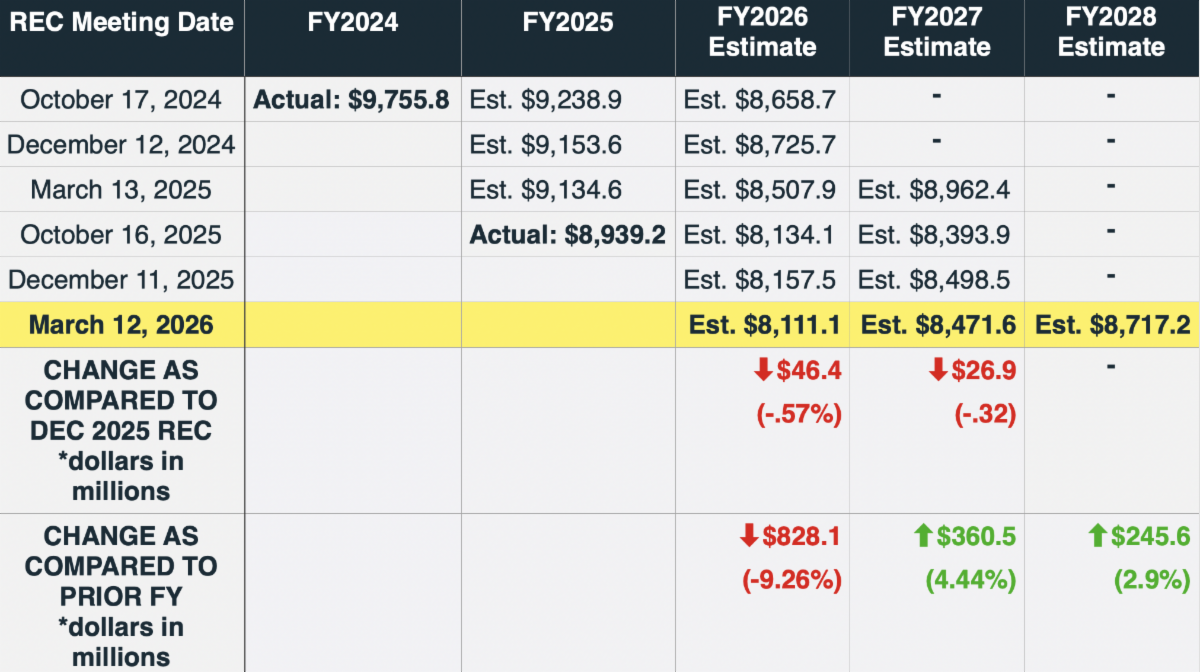The image size is (1200, 672).
Task: Click the green up arrow beside $245.6
Action: (1097, 537)
